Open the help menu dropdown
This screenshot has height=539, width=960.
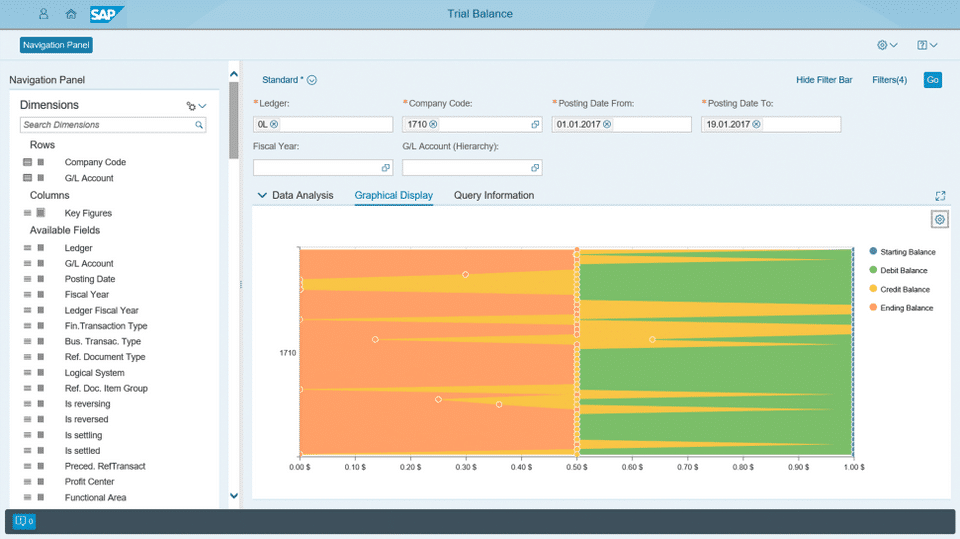tap(927, 45)
